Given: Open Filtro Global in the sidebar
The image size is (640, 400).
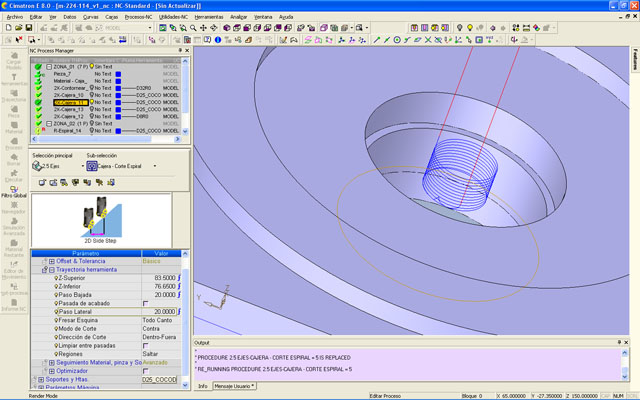Looking at the screenshot, I should click(15, 190).
